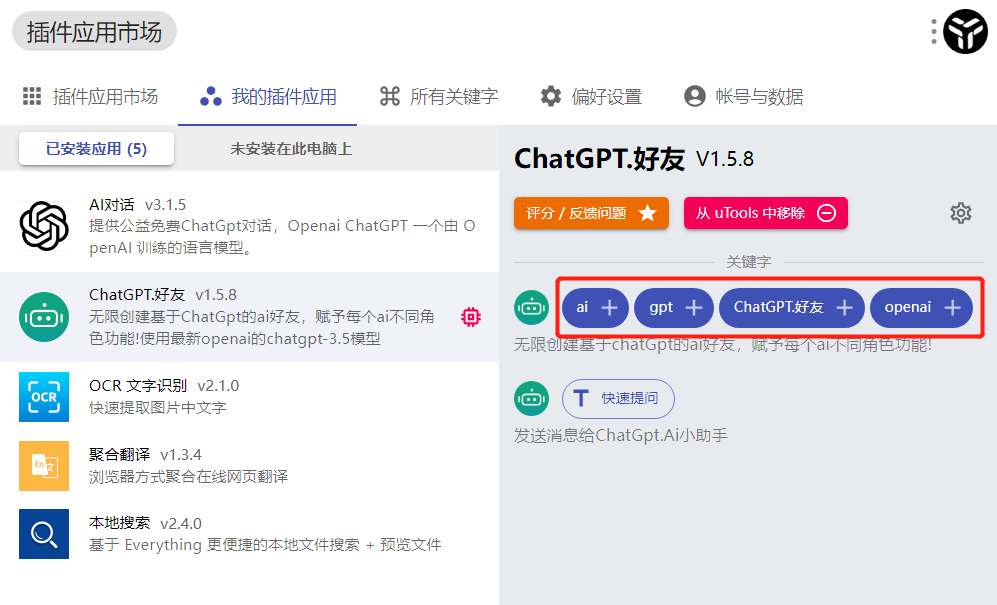997x605 pixels.
Task: Click the 聚合翻译 translate app icon
Action: click(44, 466)
